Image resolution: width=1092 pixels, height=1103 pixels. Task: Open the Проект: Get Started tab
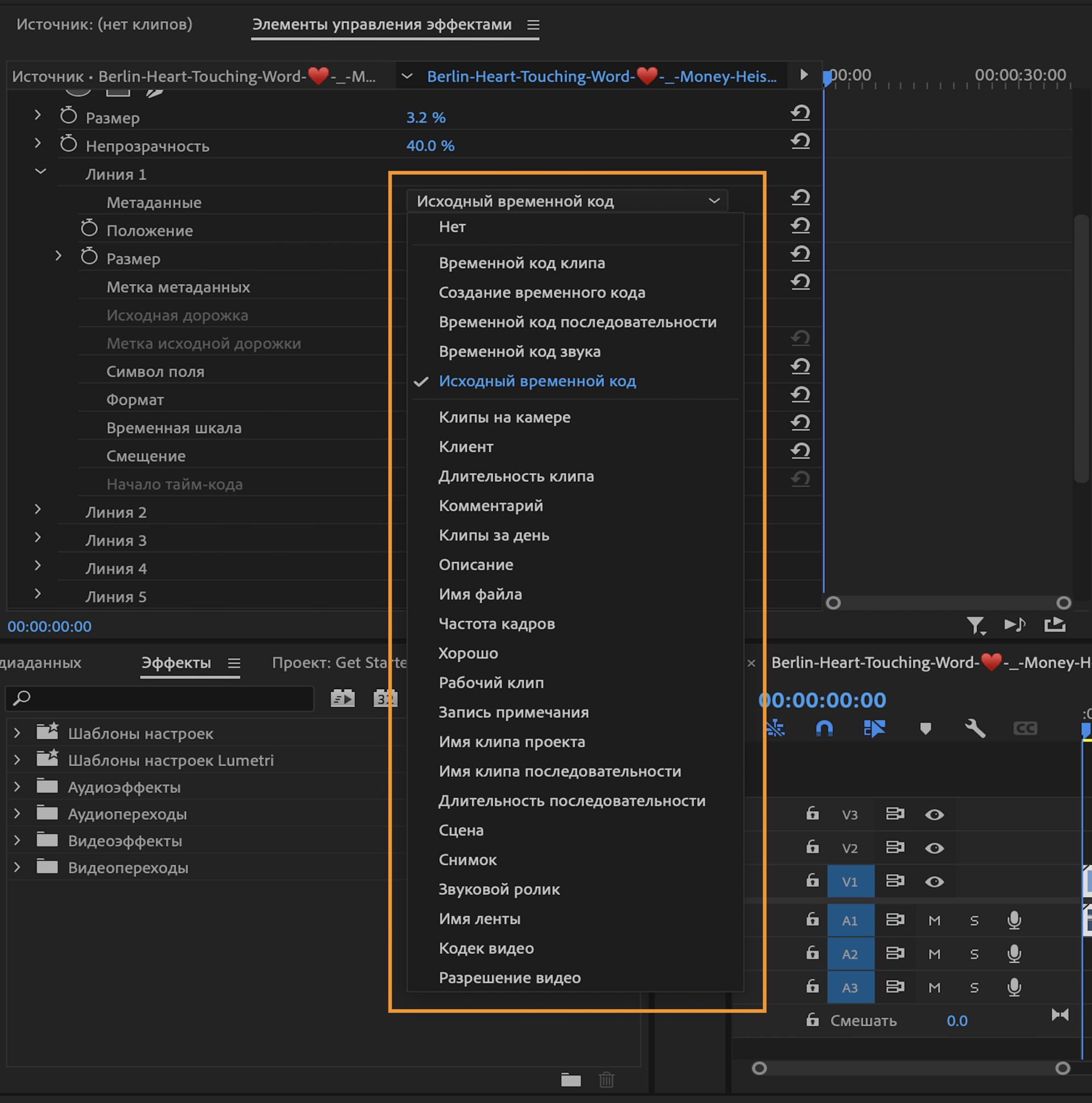click(339, 663)
